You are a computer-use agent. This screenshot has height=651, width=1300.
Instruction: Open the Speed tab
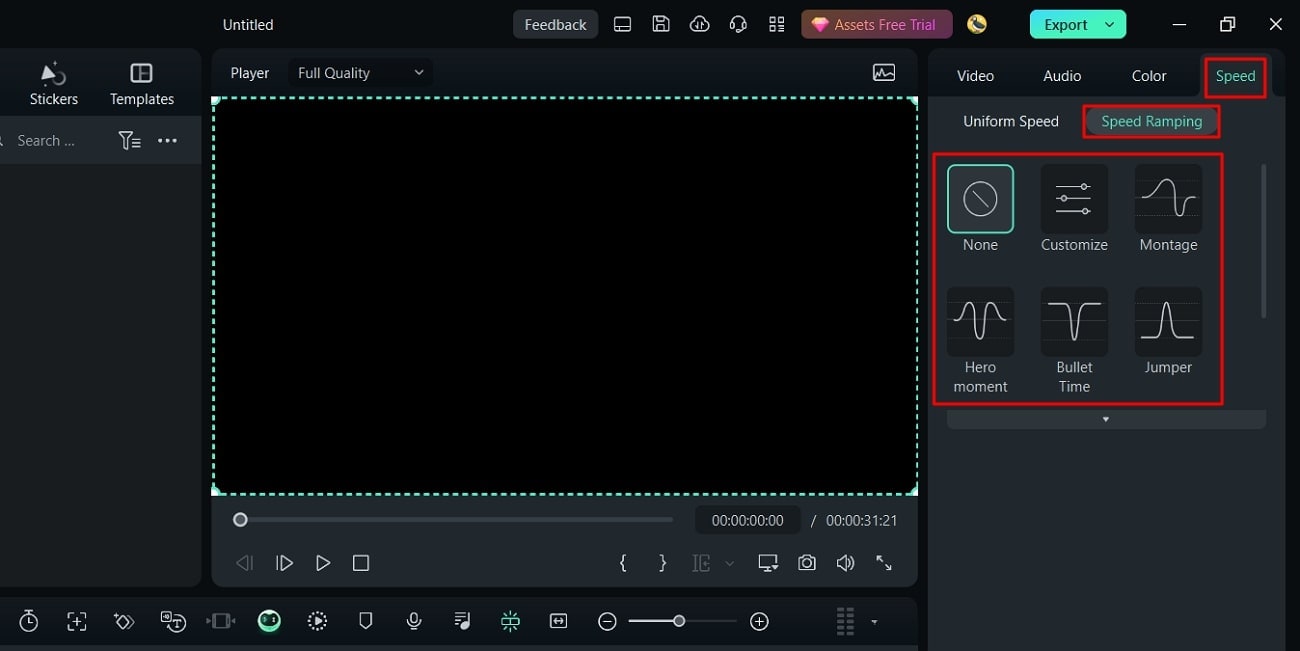[1235, 76]
